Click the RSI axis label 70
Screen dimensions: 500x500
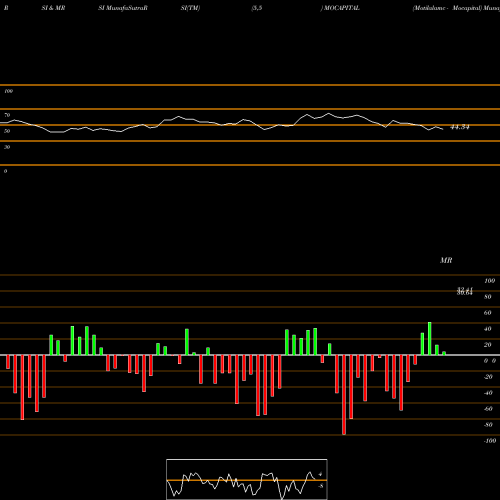coord(7,115)
